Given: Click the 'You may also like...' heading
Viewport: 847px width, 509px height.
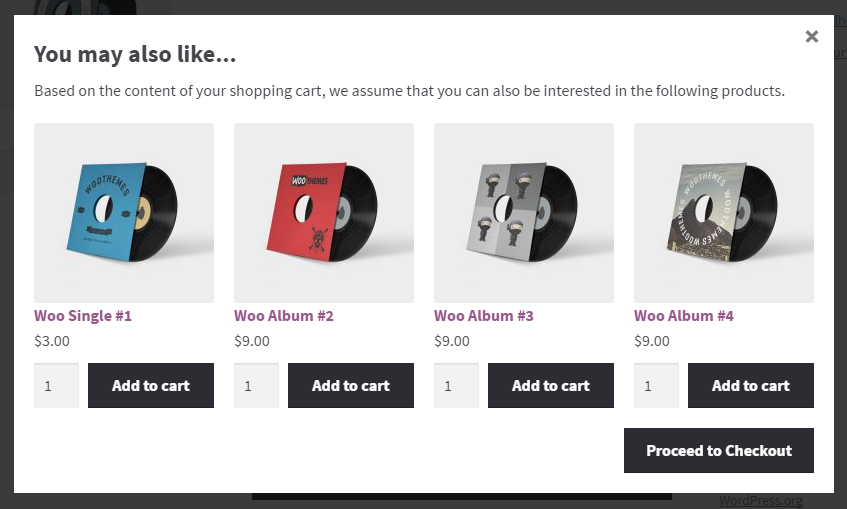Looking at the screenshot, I should (x=135, y=54).
